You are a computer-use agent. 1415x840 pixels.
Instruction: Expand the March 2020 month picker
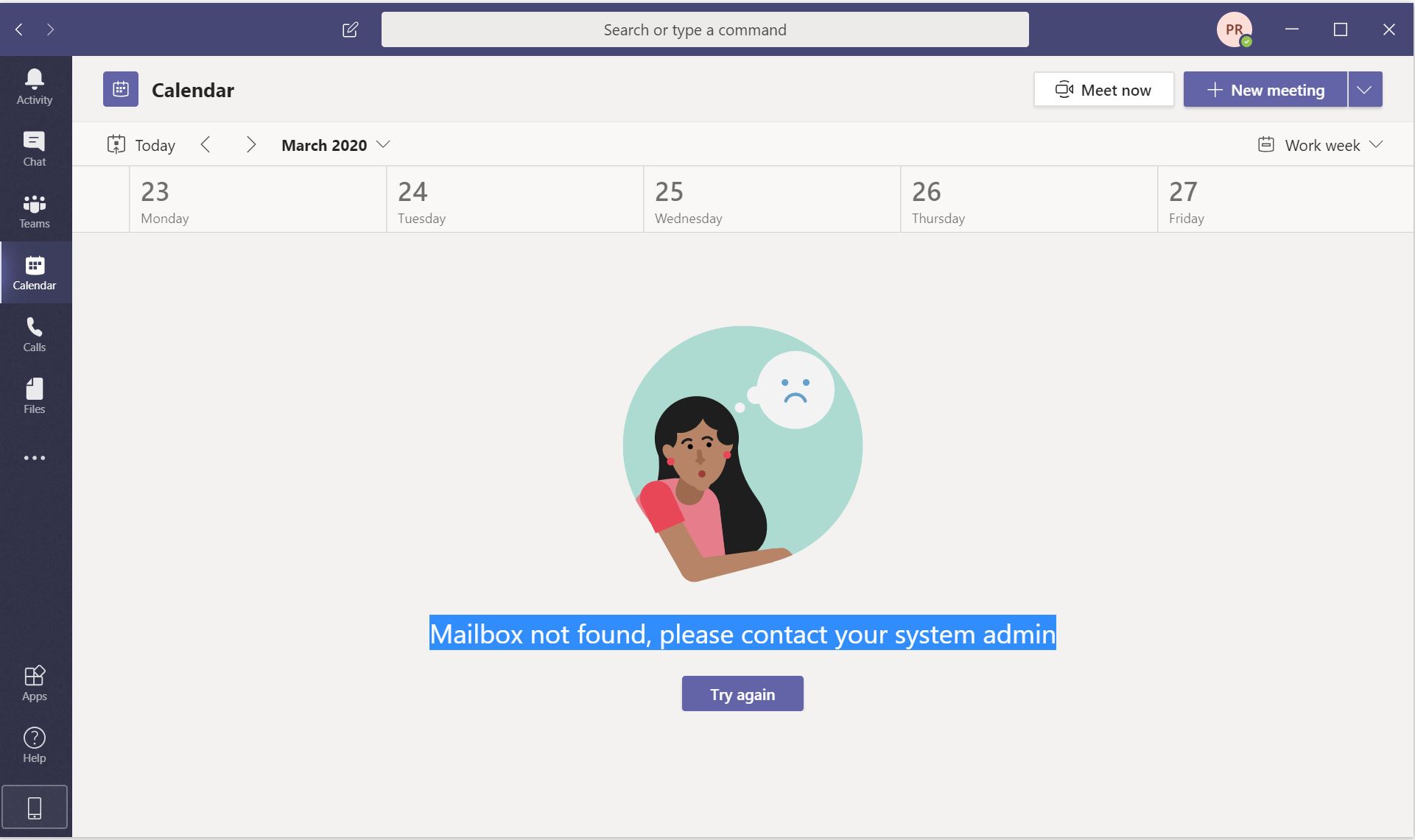tap(335, 145)
